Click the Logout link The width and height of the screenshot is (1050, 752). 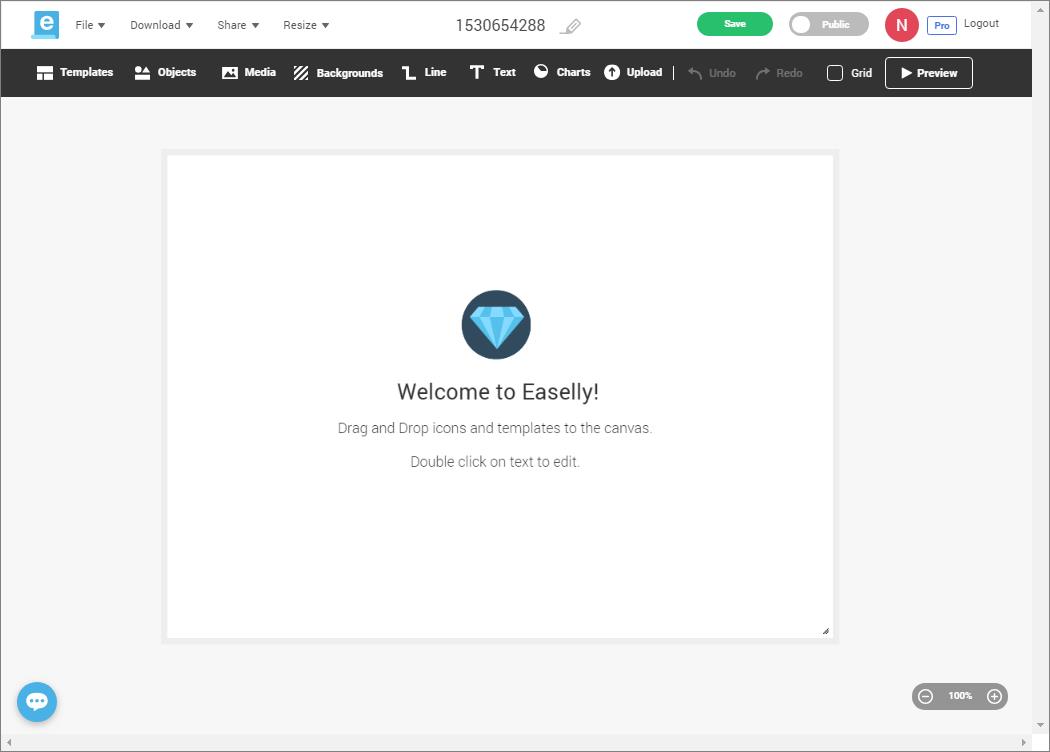tap(981, 23)
